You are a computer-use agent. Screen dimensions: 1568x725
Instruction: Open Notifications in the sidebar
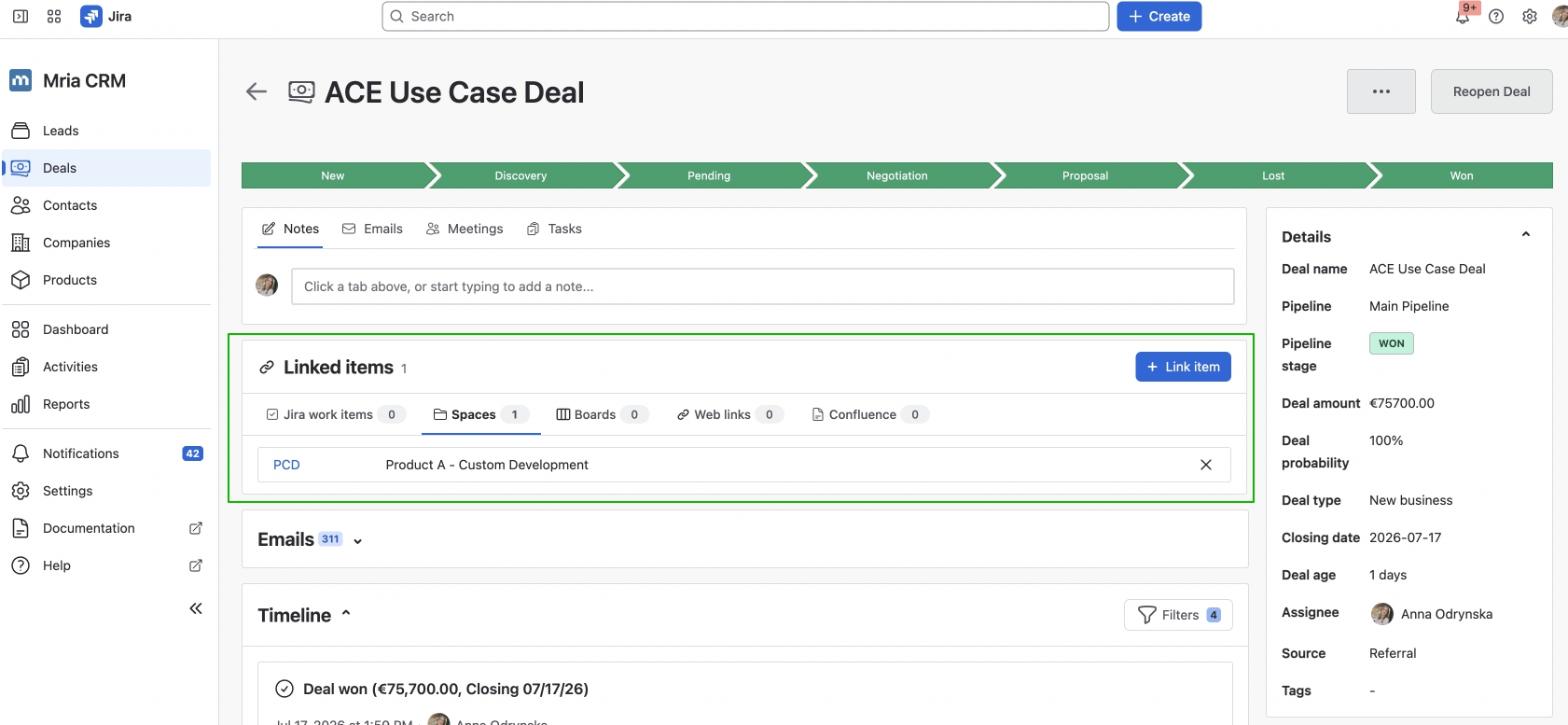106,453
